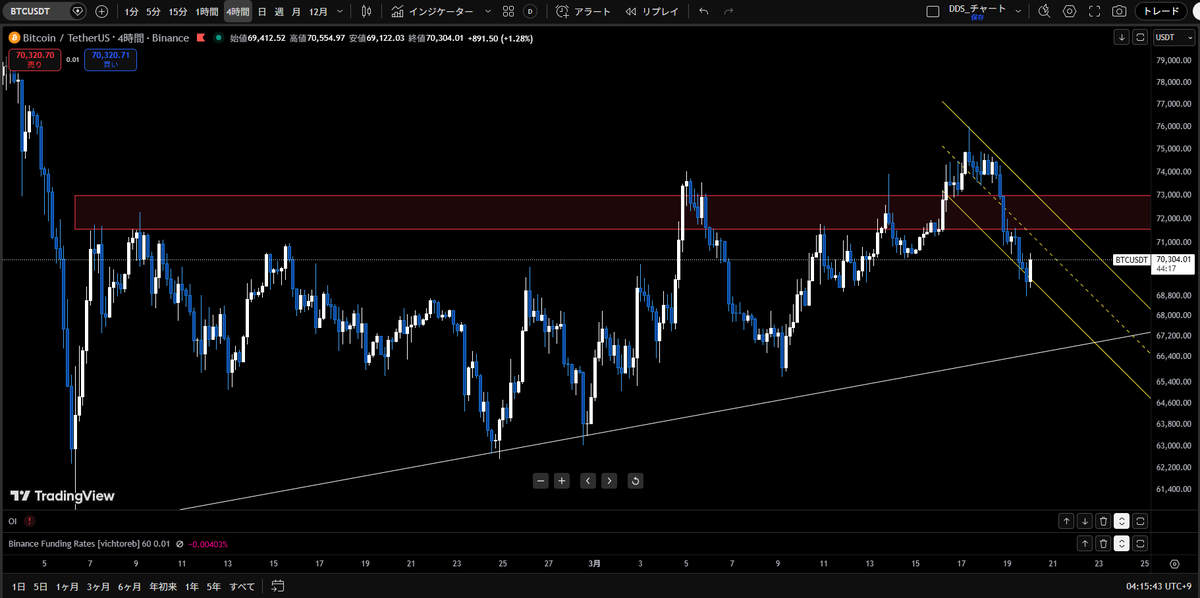
Task: Move the OI pane down
Action: tap(1085, 521)
